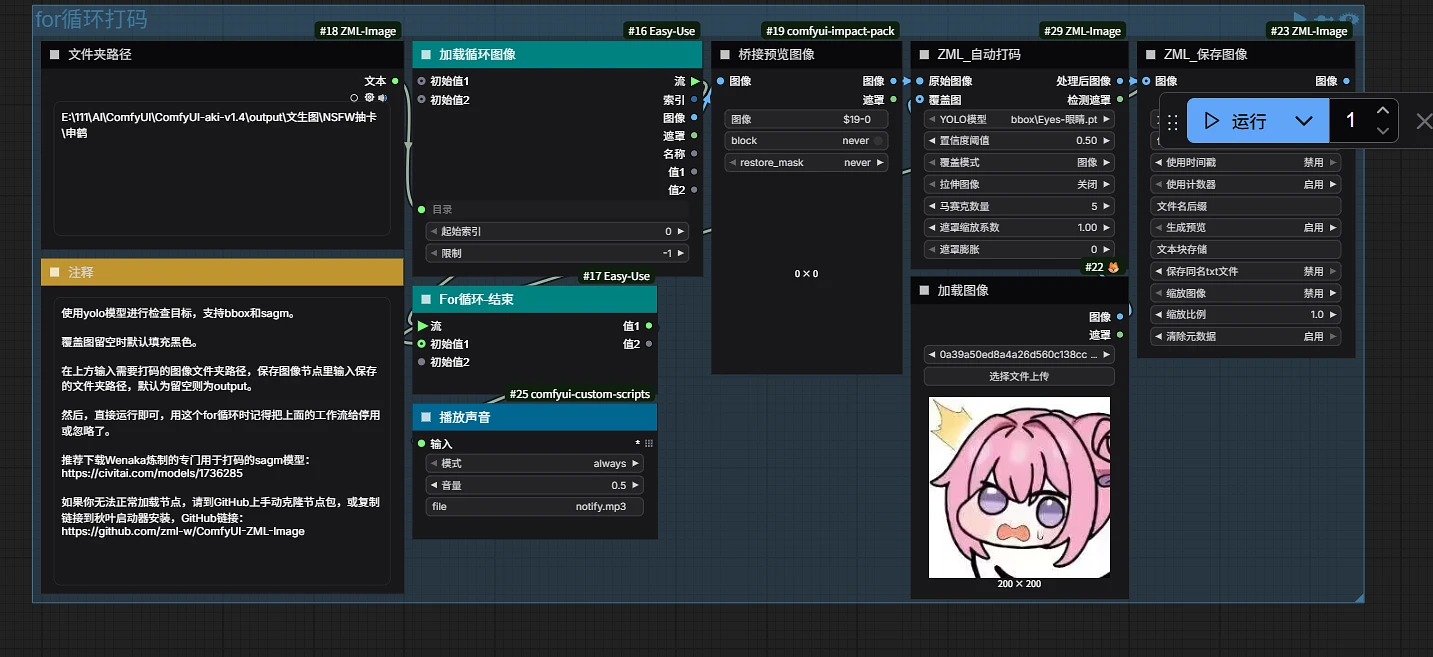Toggle 使用时间戳 in ZML_保存图像

pos(1245,162)
